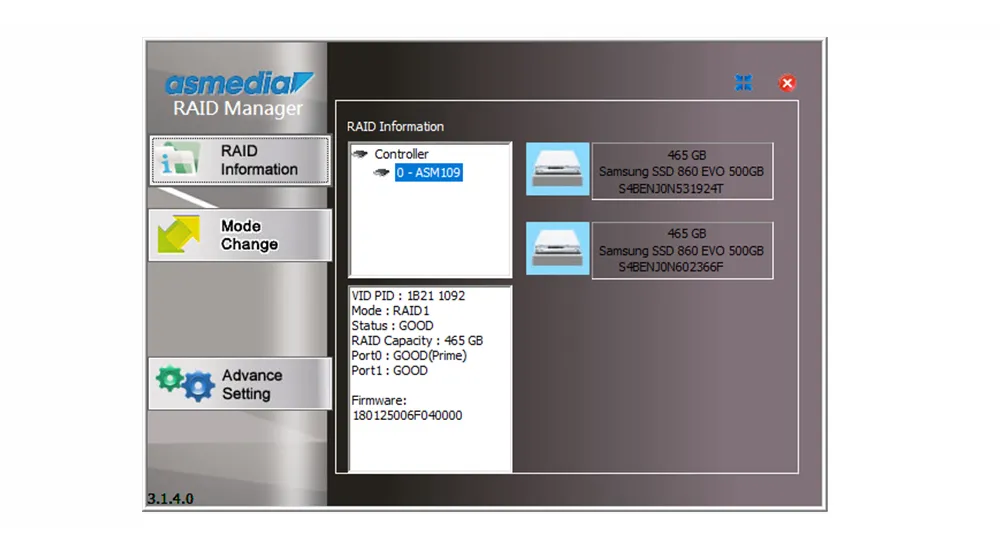The image size is (1000, 550).
Task: Select the first SSD drive icon
Action: point(557,169)
